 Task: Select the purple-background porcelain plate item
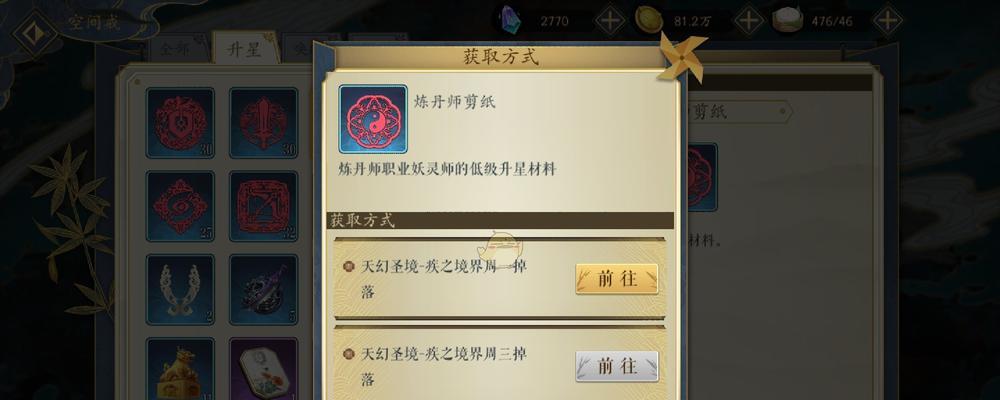point(263,369)
